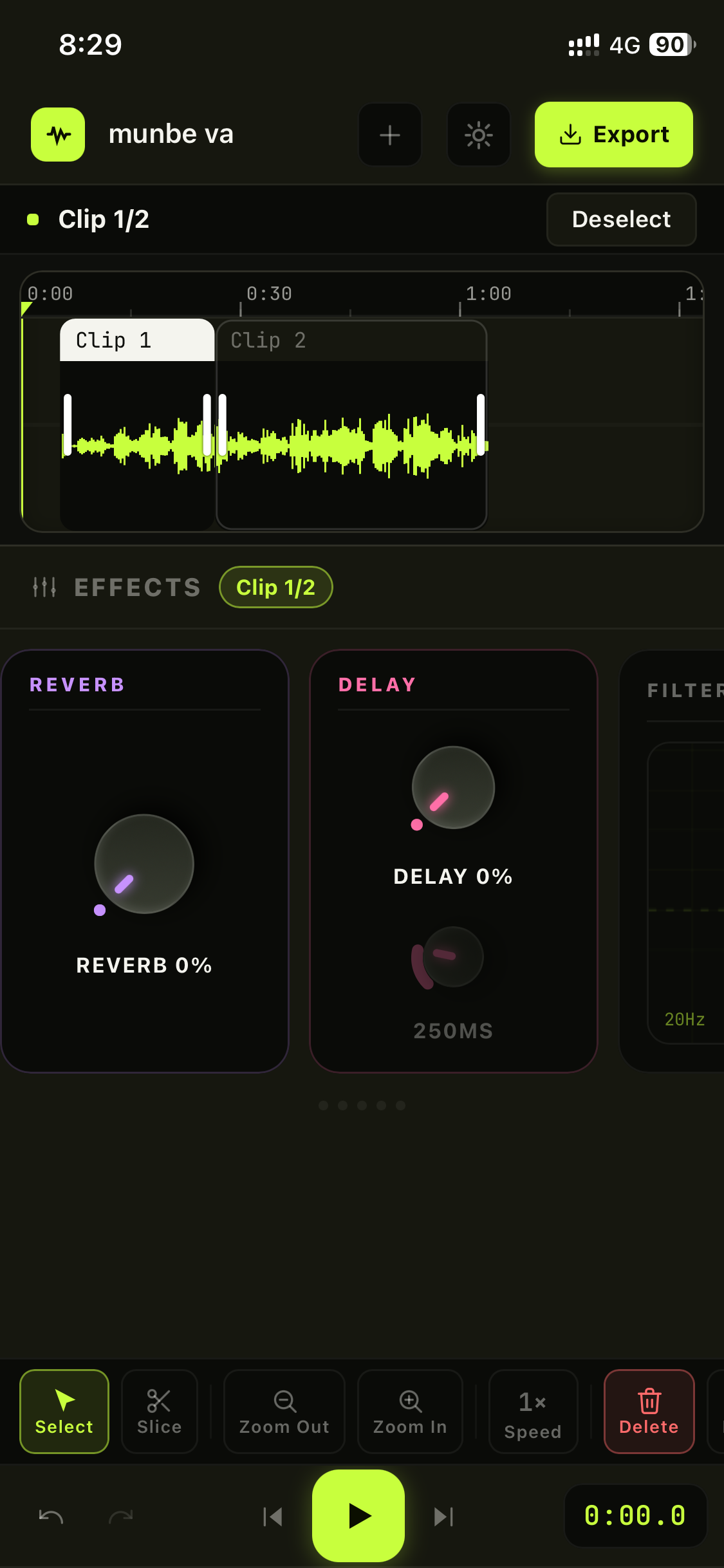
Task: Click the 0:30 mark on the ruler
Action: pyautogui.click(x=269, y=294)
